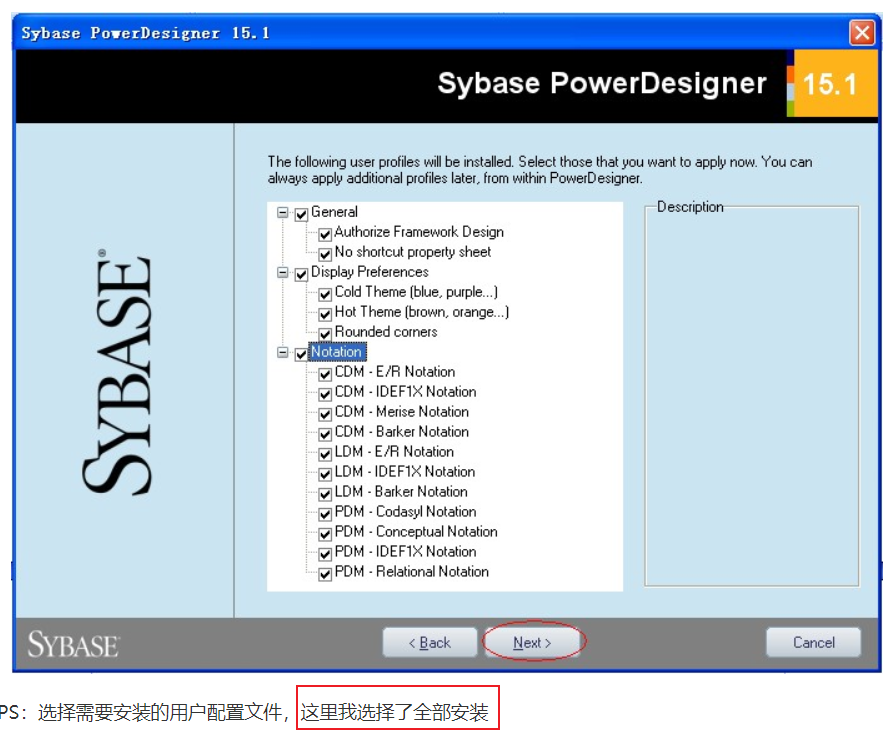Select PDM - Relational Notation text
The height and width of the screenshot is (737, 896).
pyautogui.click(x=411, y=572)
